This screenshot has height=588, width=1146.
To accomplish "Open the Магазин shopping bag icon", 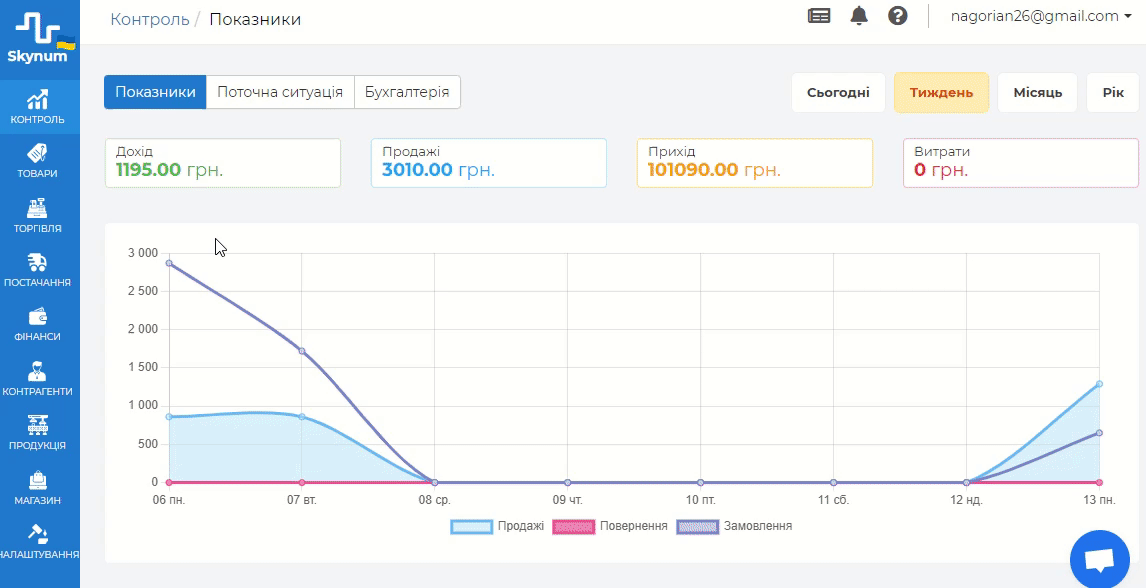I will (x=38, y=480).
